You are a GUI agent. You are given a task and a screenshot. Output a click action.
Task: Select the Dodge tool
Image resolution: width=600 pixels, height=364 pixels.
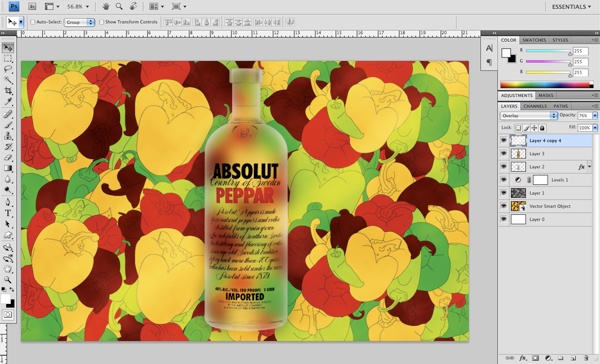(8, 190)
